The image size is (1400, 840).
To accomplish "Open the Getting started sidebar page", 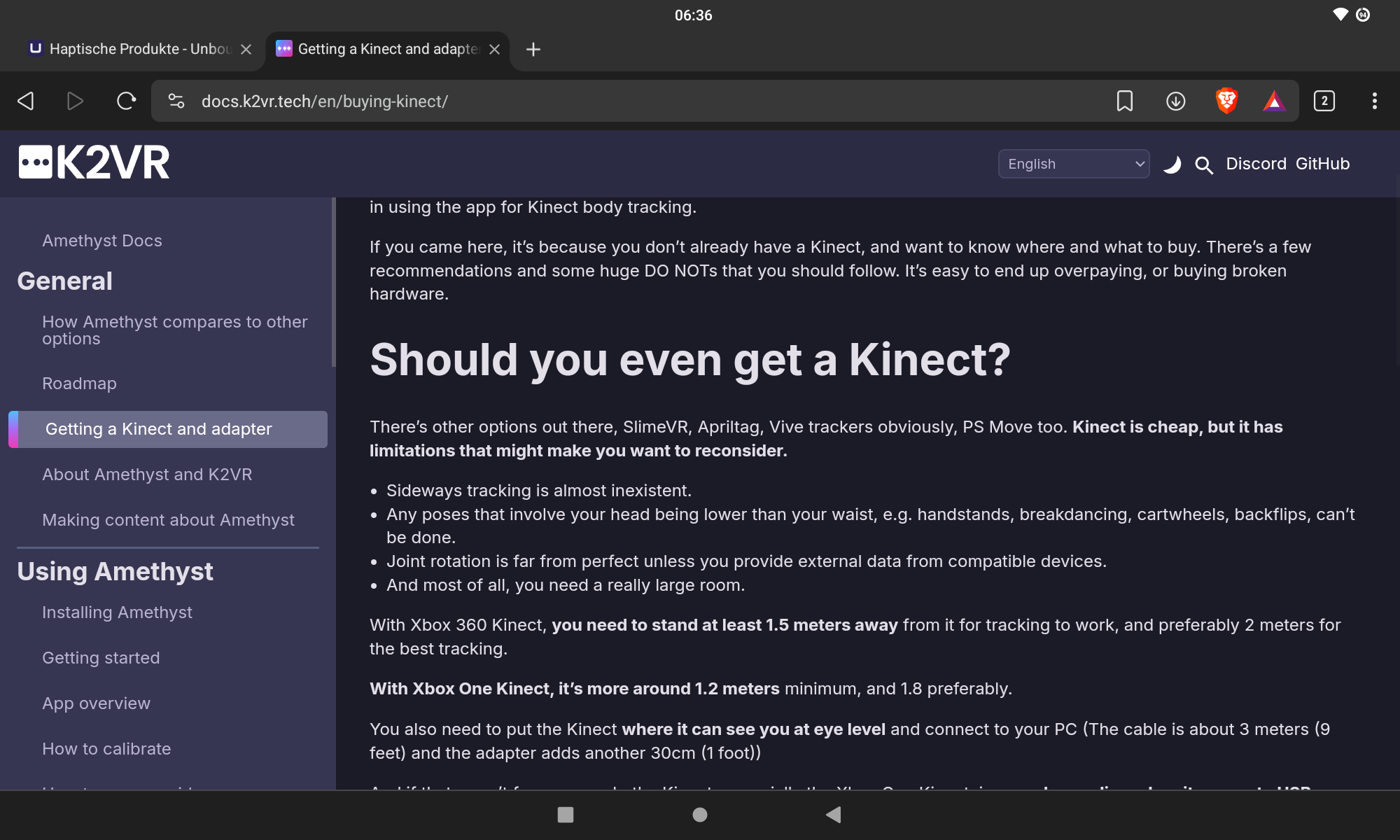I will 101,658.
